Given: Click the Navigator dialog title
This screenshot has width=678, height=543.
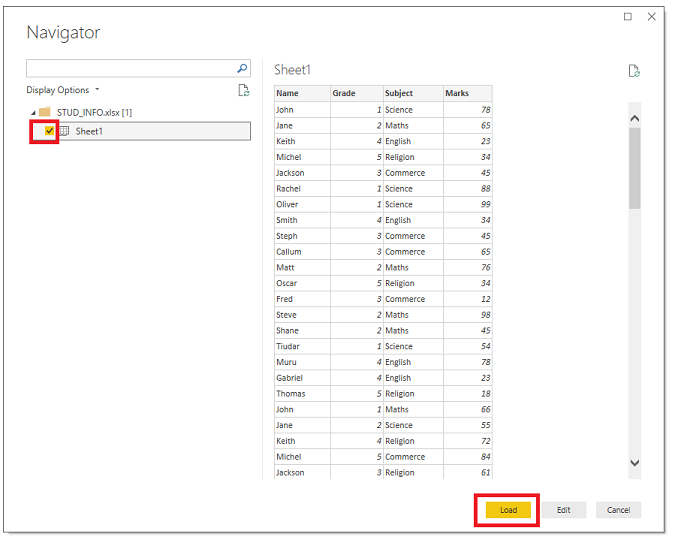Looking at the screenshot, I should pyautogui.click(x=63, y=32).
